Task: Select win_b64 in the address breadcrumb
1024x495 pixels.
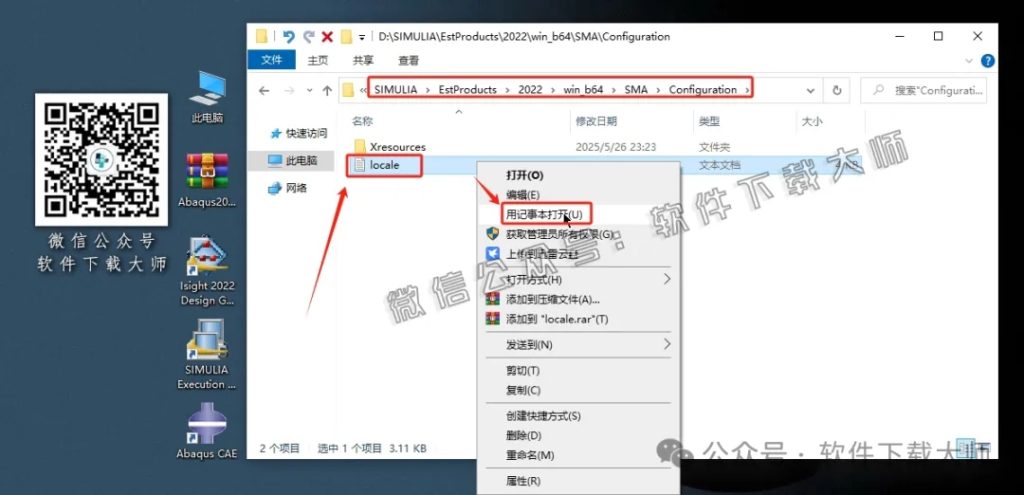Action: [583, 89]
